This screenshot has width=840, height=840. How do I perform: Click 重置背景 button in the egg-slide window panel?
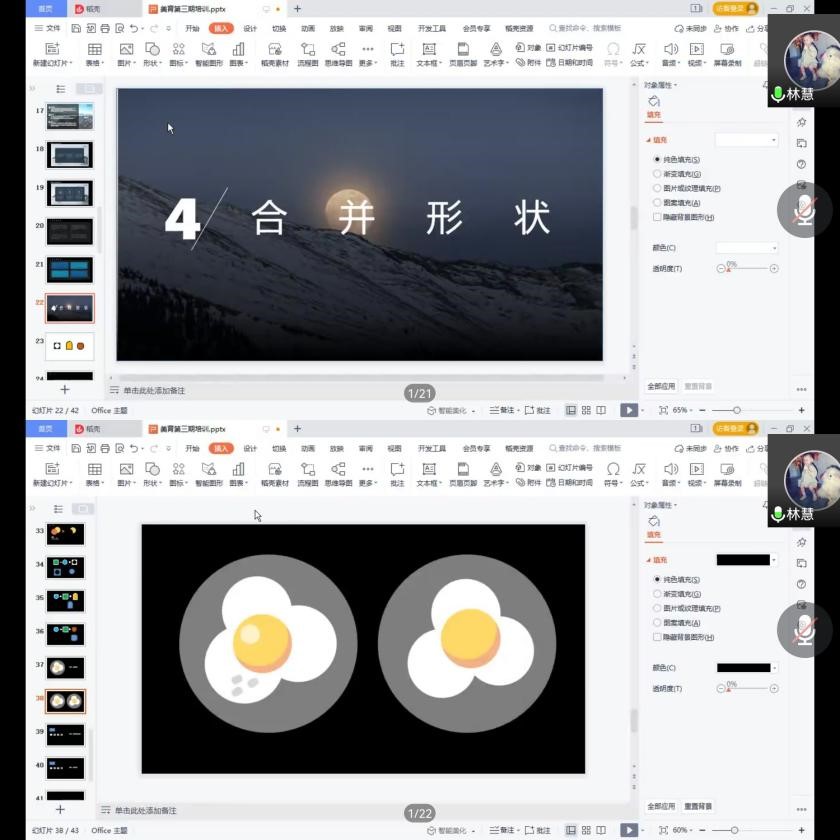click(698, 806)
